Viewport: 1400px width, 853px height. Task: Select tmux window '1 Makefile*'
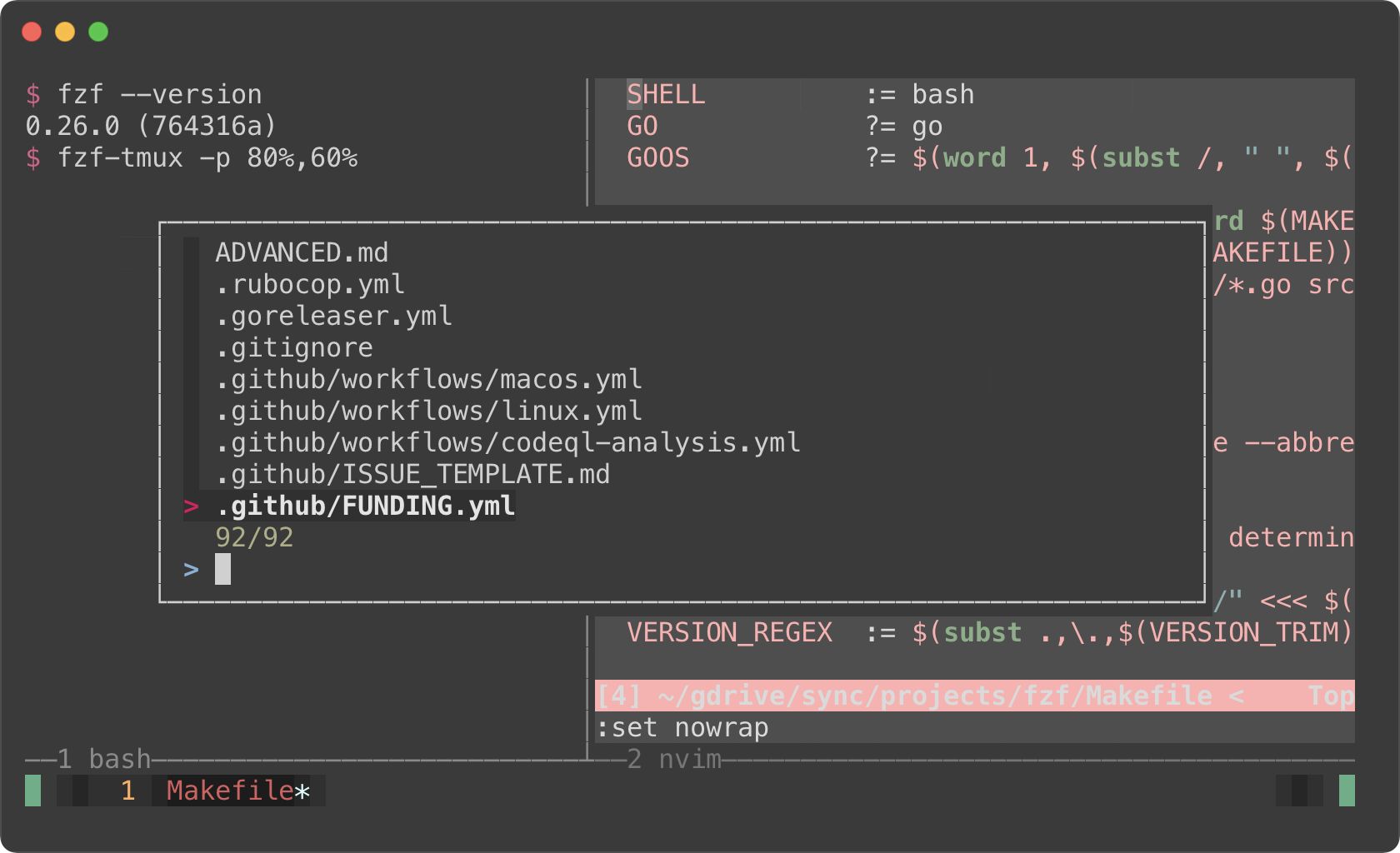coord(215,791)
